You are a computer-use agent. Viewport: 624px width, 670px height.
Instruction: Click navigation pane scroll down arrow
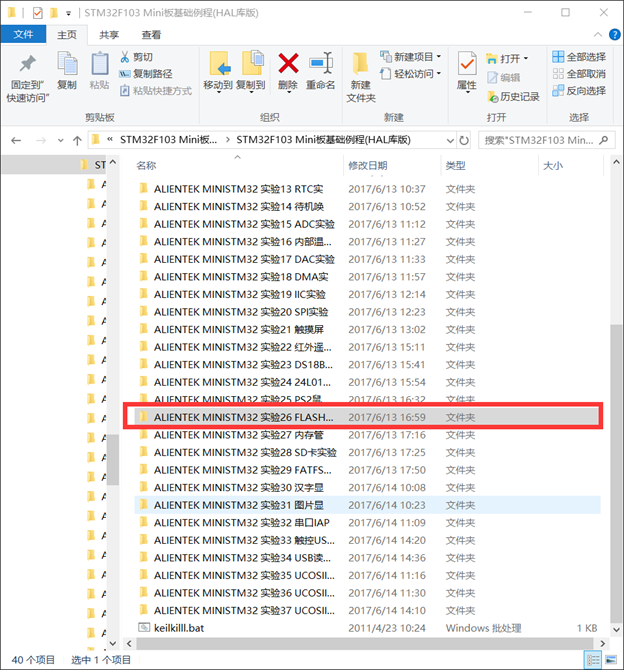[x=113, y=643]
